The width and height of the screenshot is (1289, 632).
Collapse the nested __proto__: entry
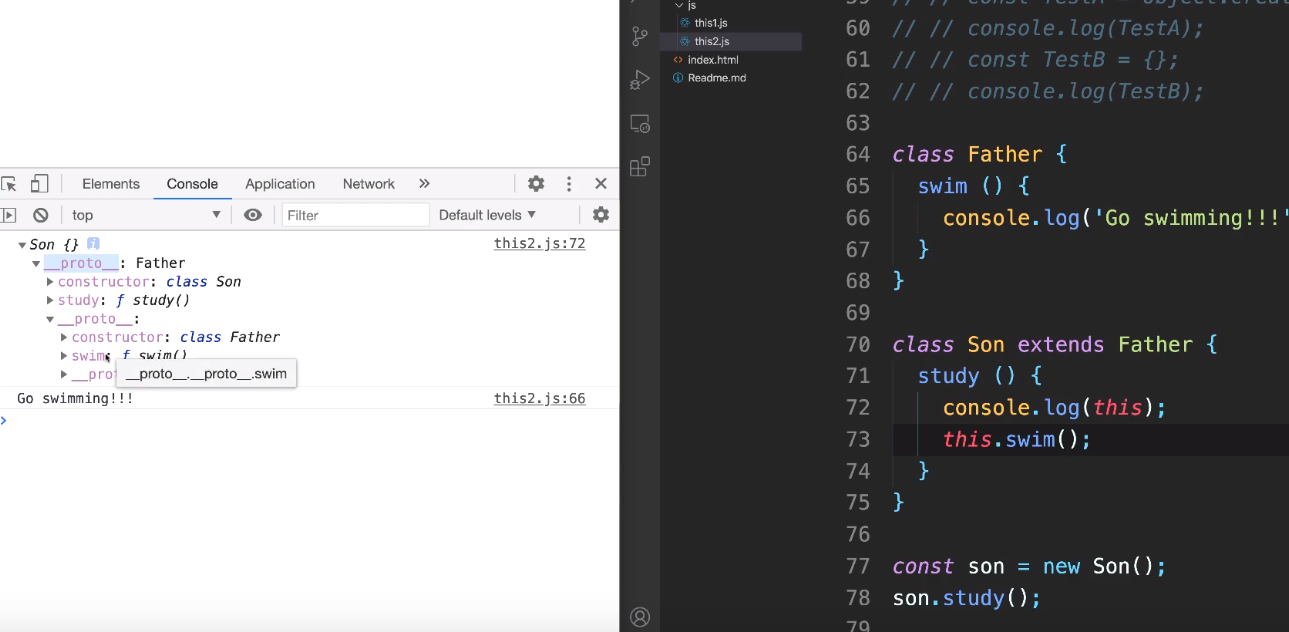coord(50,320)
